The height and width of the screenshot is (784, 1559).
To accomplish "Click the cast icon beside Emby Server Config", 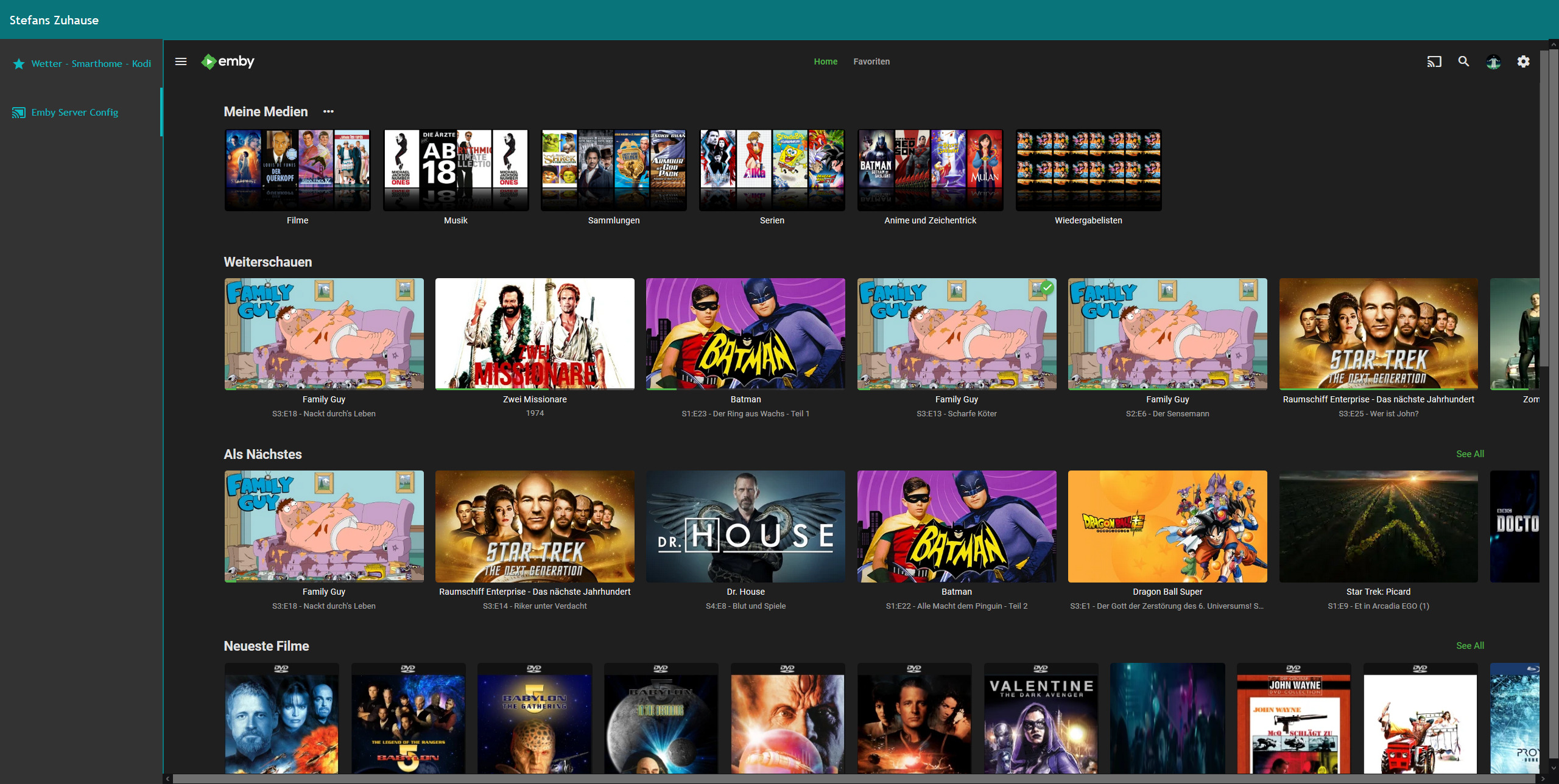I will pyautogui.click(x=19, y=113).
